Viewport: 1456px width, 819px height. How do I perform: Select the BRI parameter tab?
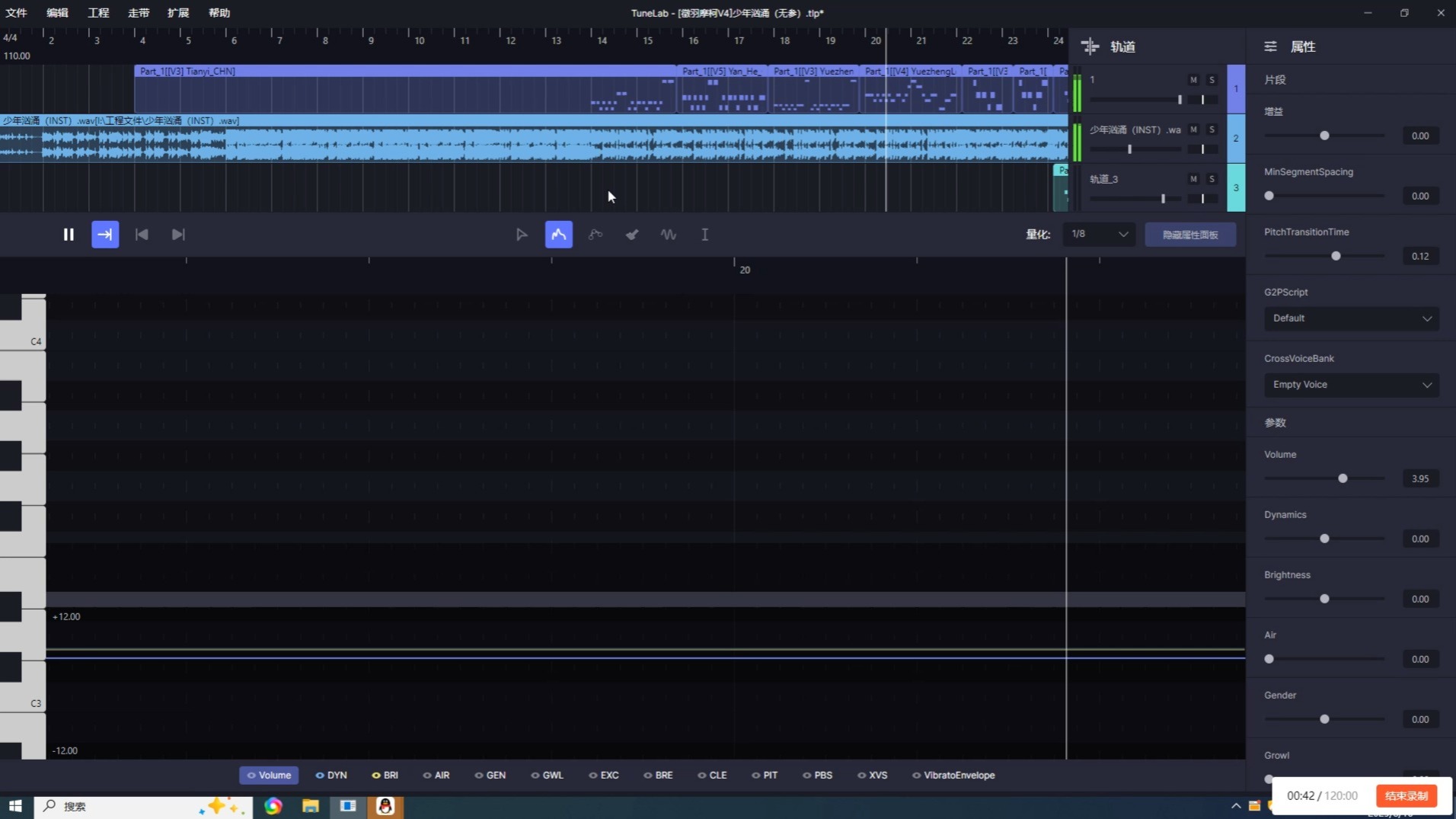(385, 776)
